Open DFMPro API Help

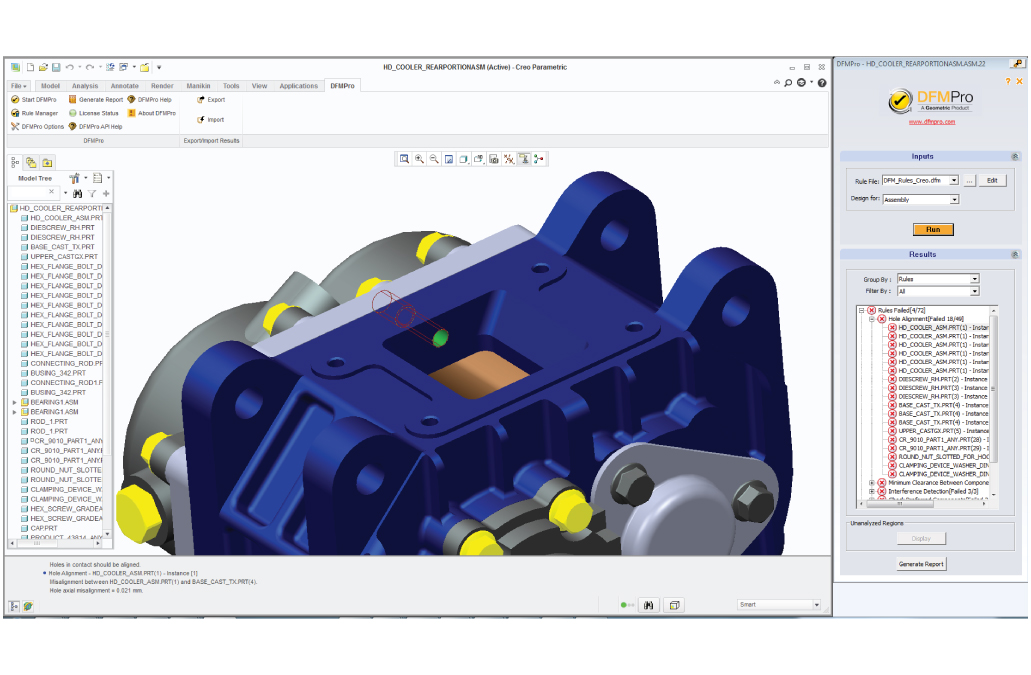95,126
